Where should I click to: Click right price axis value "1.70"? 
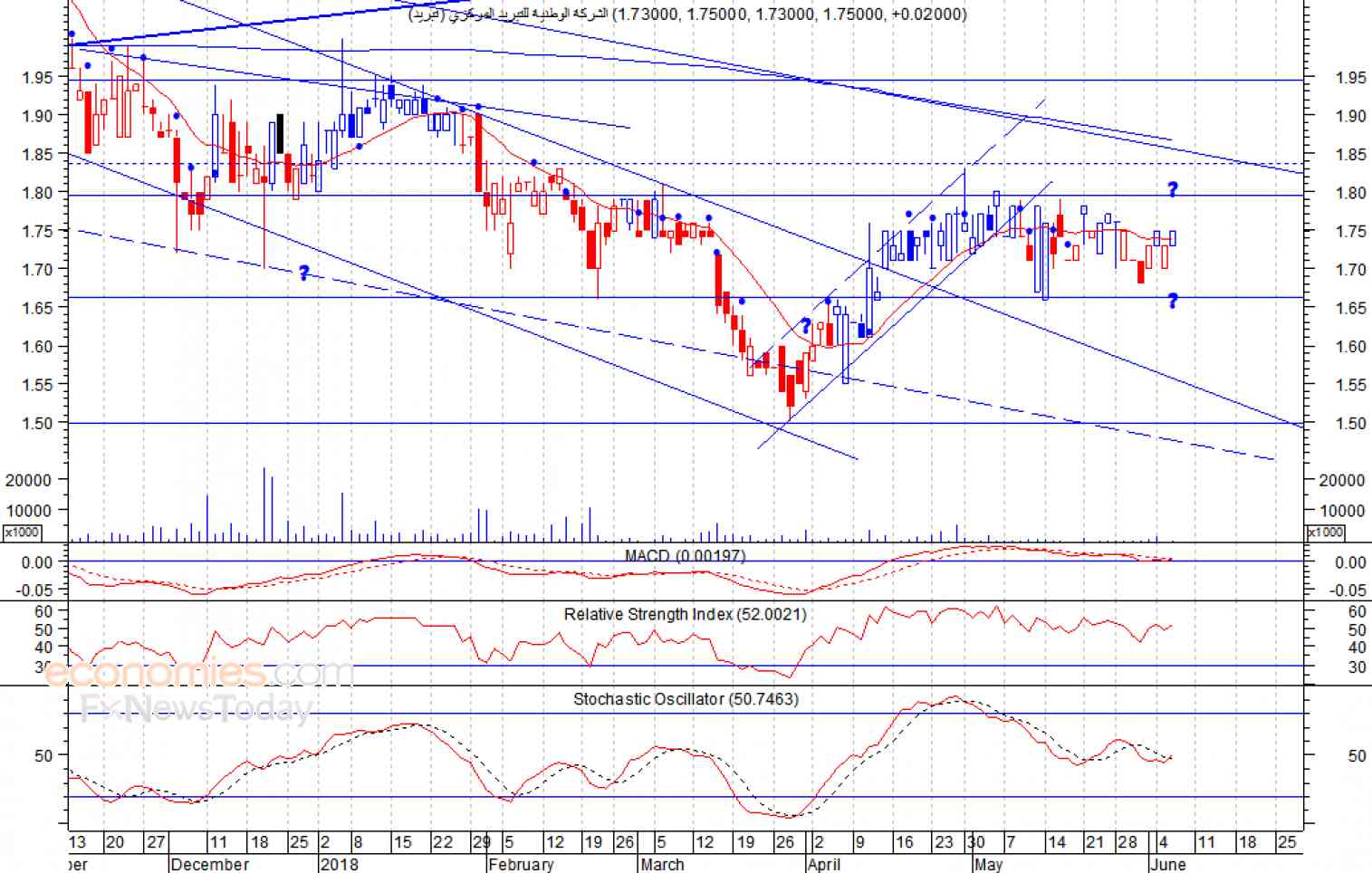click(1350, 270)
